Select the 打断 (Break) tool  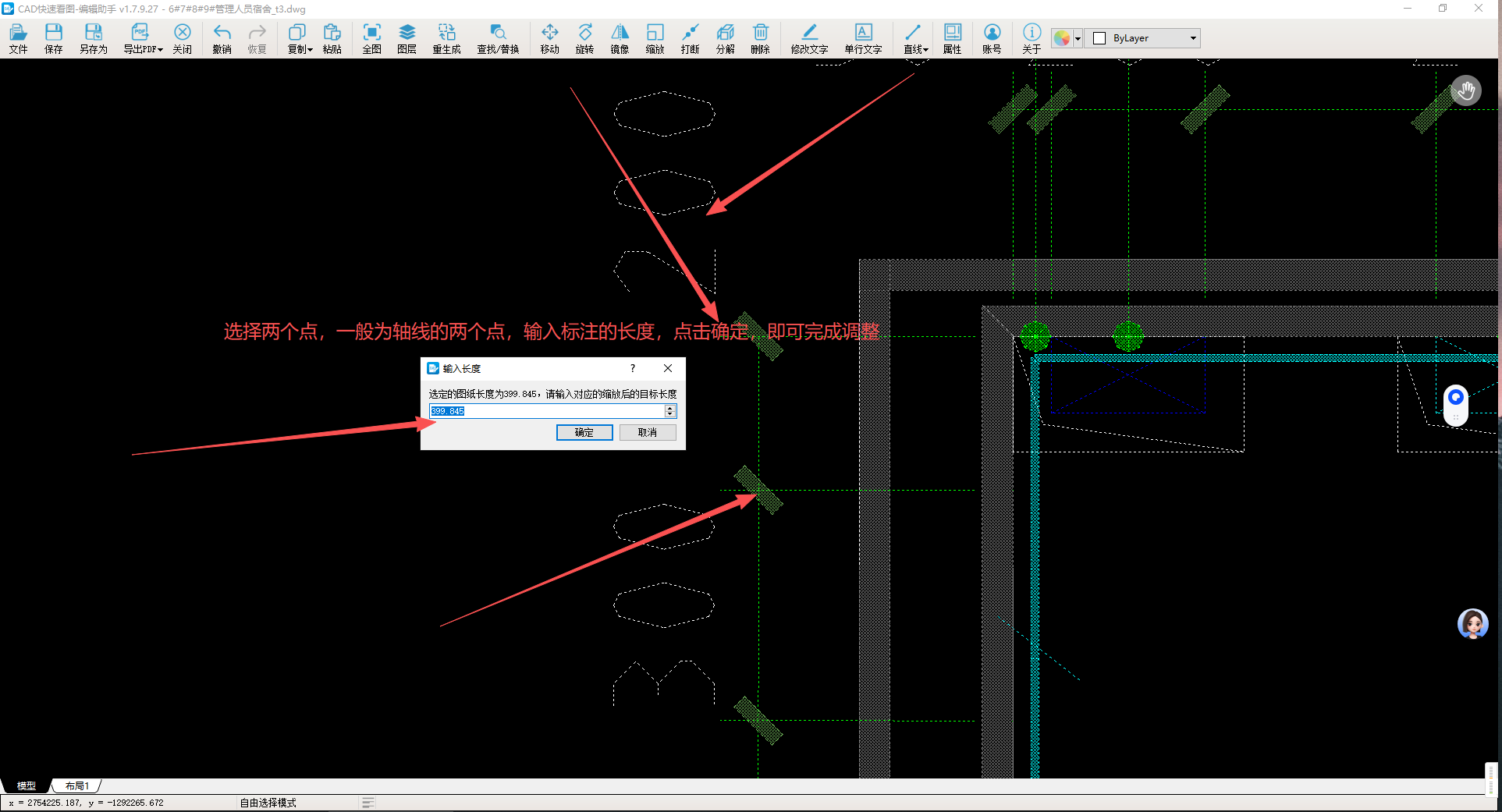[690, 38]
